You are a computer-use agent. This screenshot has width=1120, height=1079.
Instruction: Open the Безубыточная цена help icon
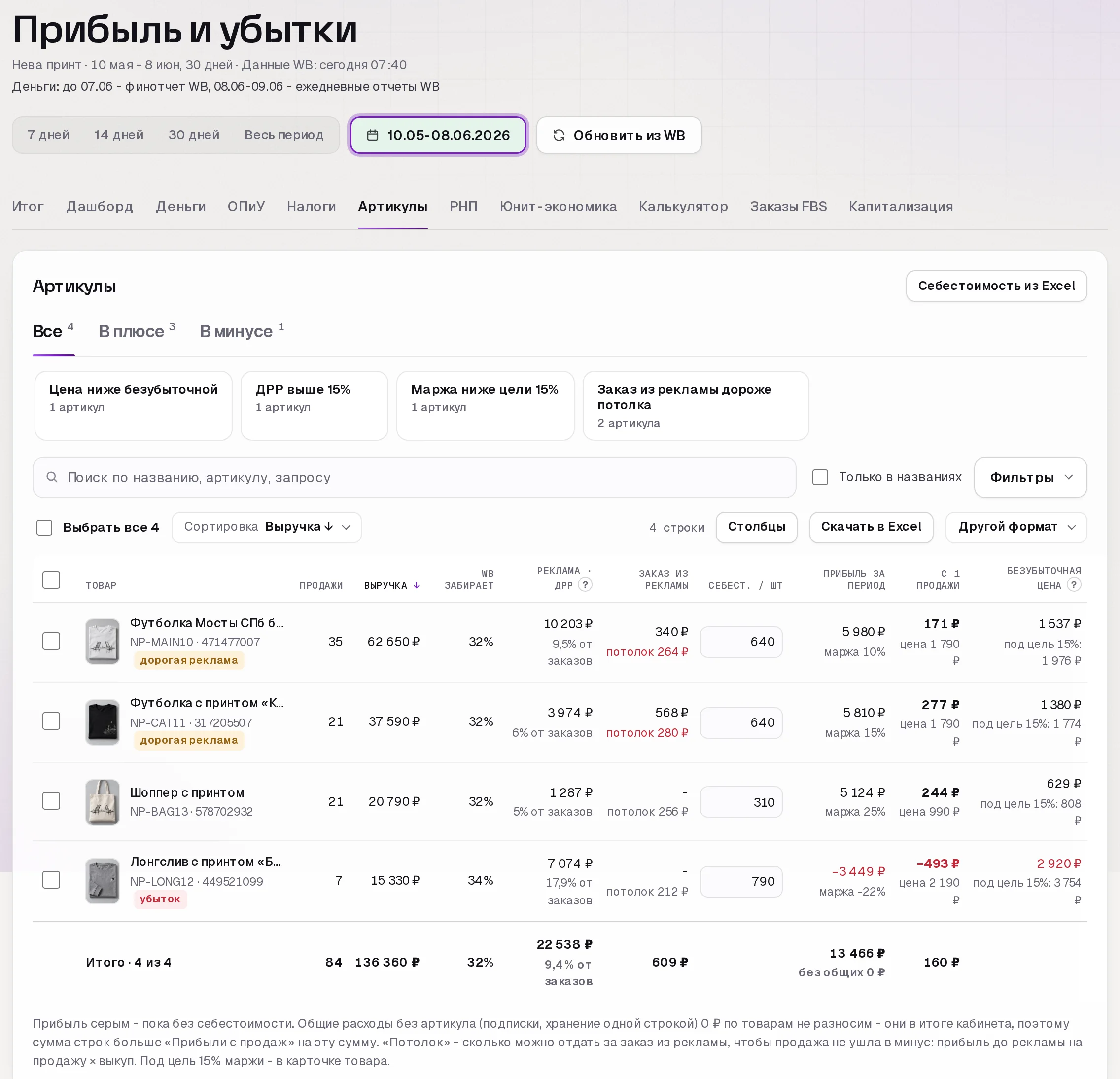1074,585
